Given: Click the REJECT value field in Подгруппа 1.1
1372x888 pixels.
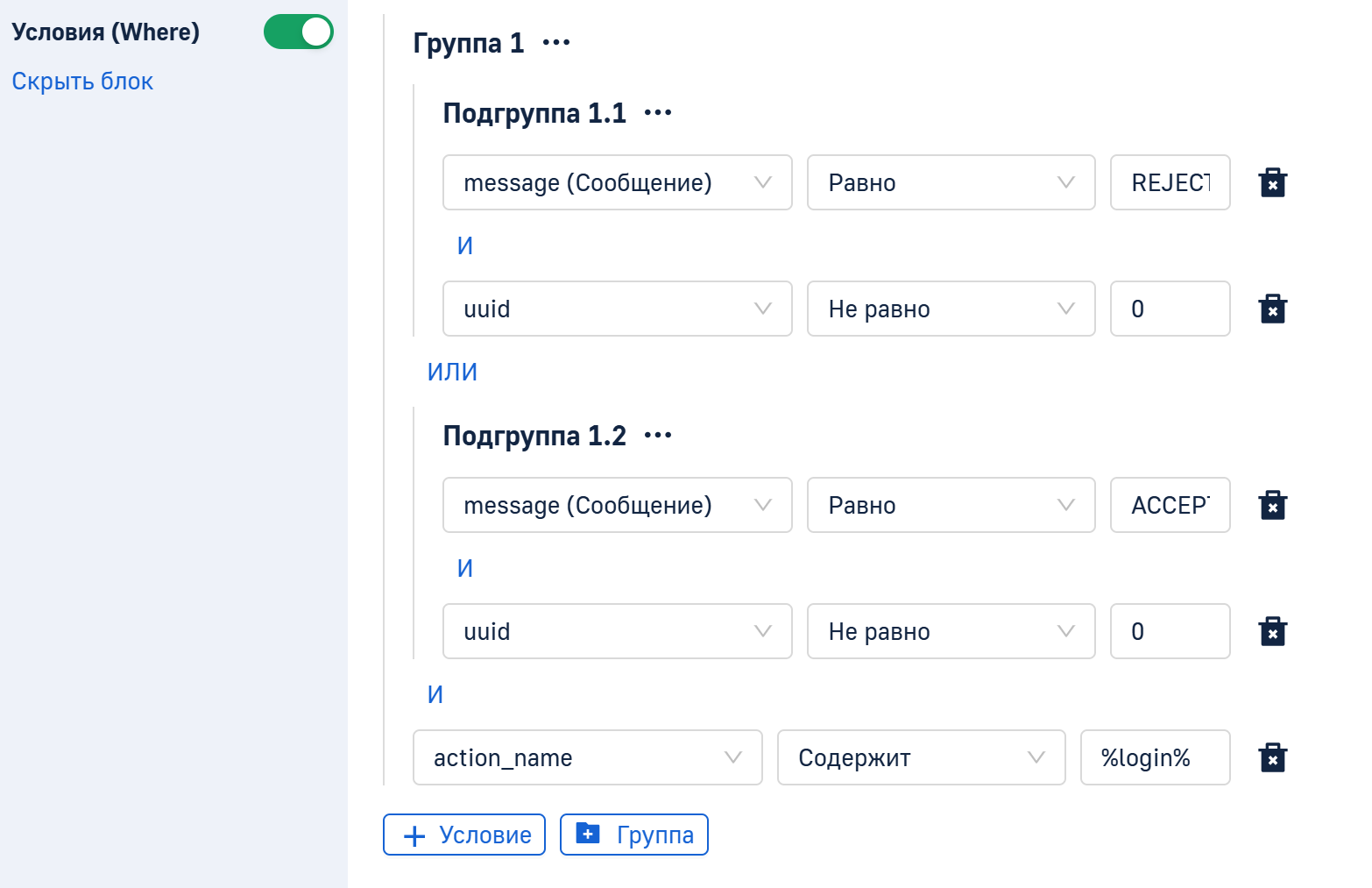Looking at the screenshot, I should 1170,183.
